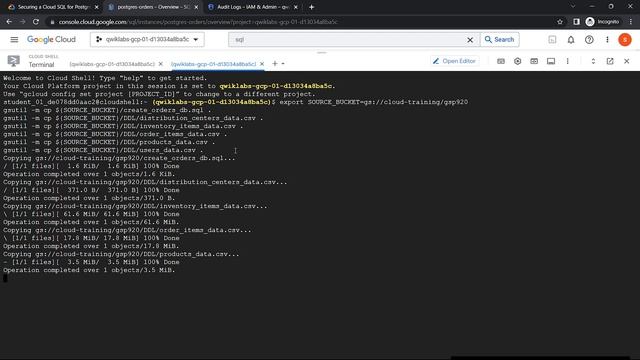Open the help menu icon
This screenshot has height=360, width=640.
(589, 40)
